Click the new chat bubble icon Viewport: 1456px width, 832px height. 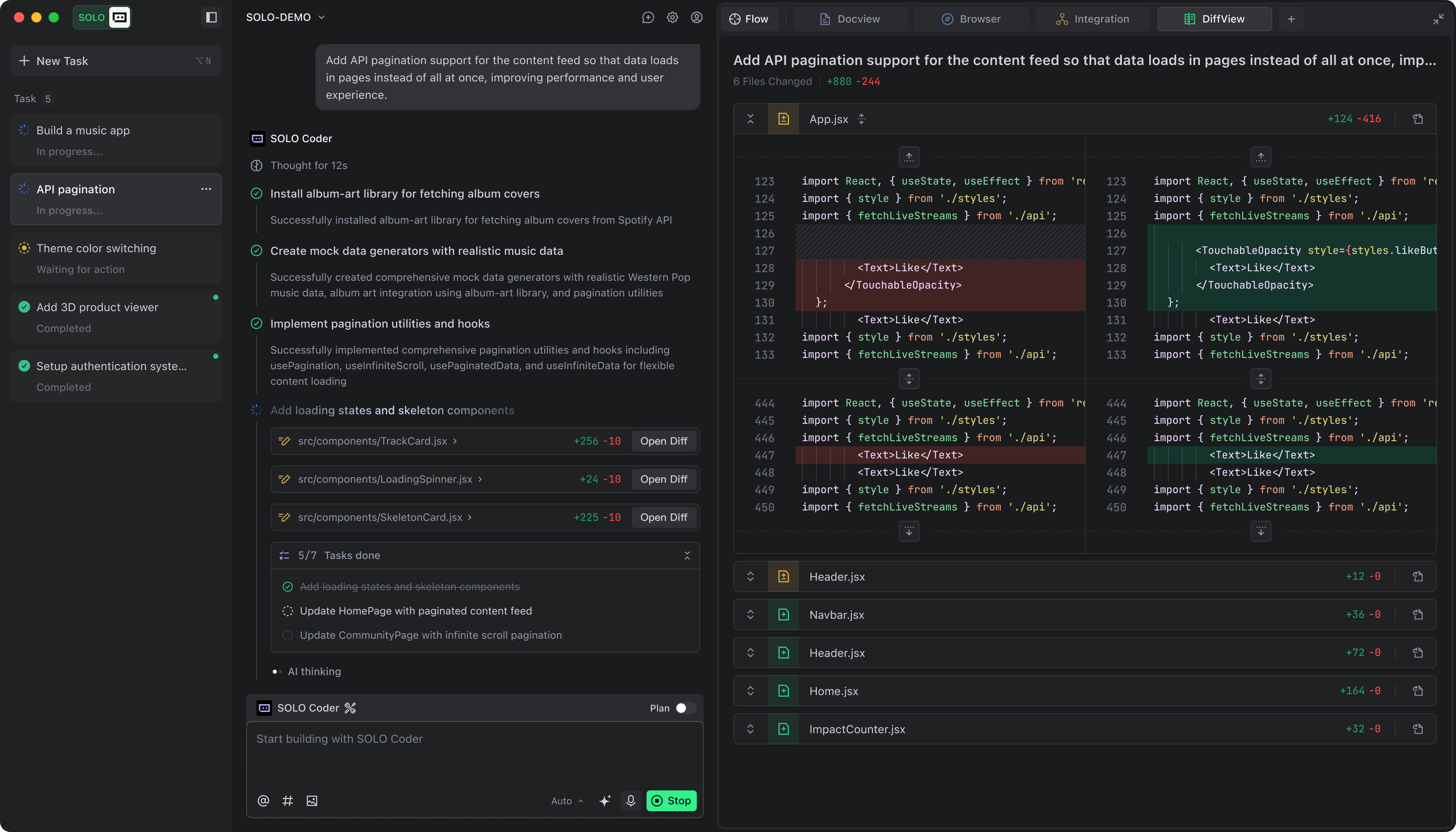pyautogui.click(x=648, y=17)
